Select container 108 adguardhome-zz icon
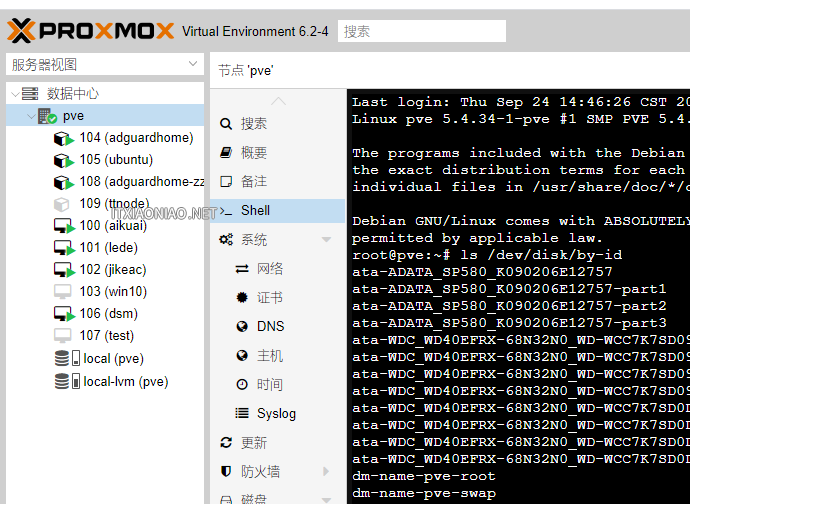Screen dimensions: 829x512 point(63,182)
